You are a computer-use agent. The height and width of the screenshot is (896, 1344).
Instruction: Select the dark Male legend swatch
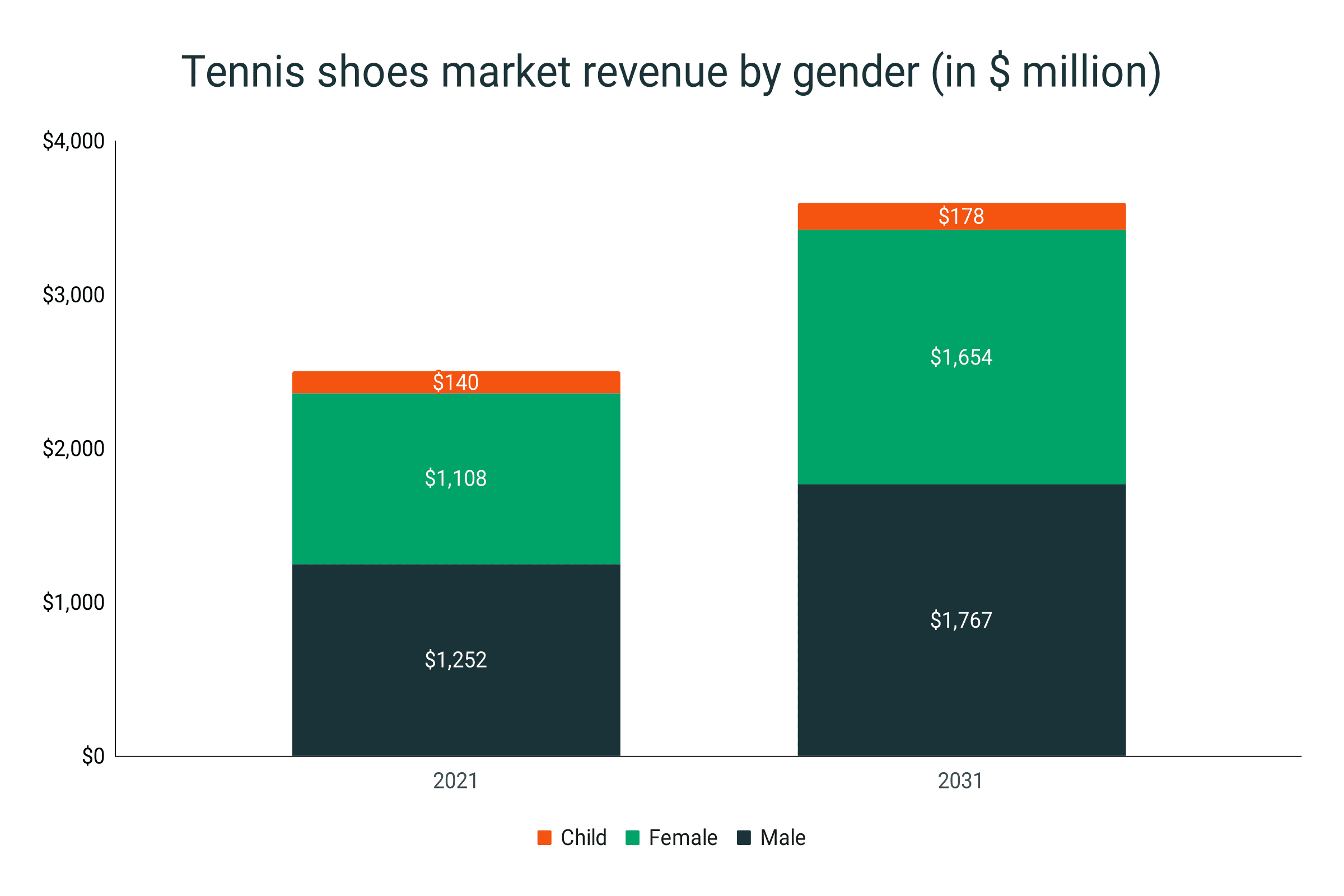744,838
